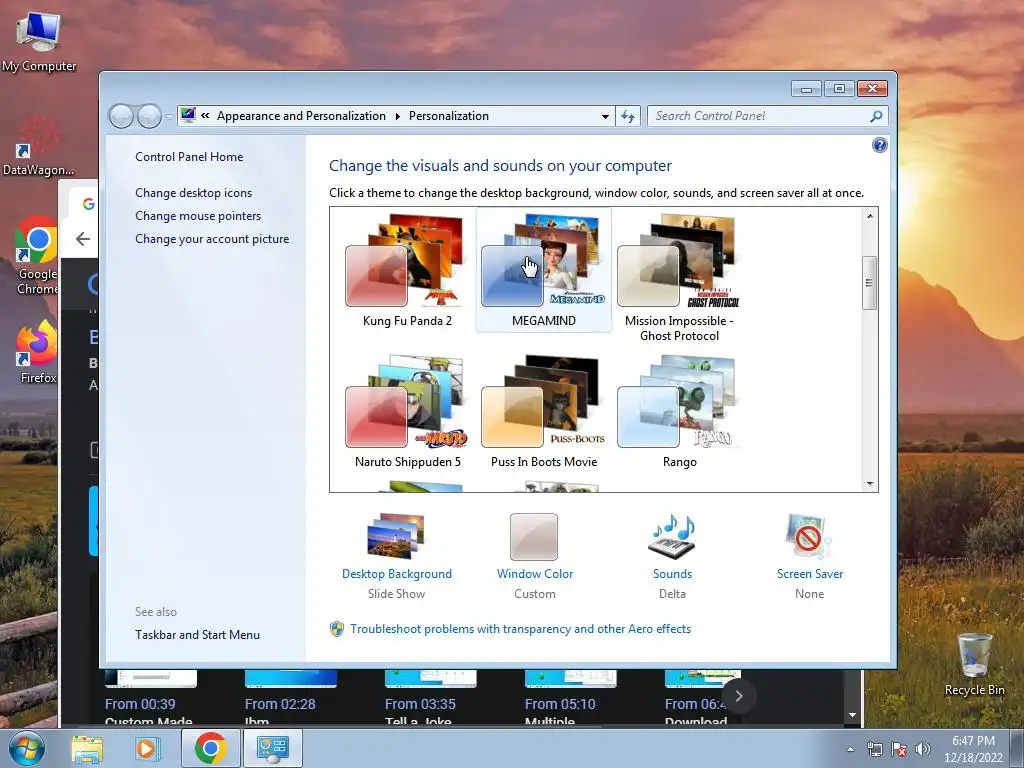Open the Recycle Bin
This screenshot has width=1024, height=768.
click(x=974, y=664)
